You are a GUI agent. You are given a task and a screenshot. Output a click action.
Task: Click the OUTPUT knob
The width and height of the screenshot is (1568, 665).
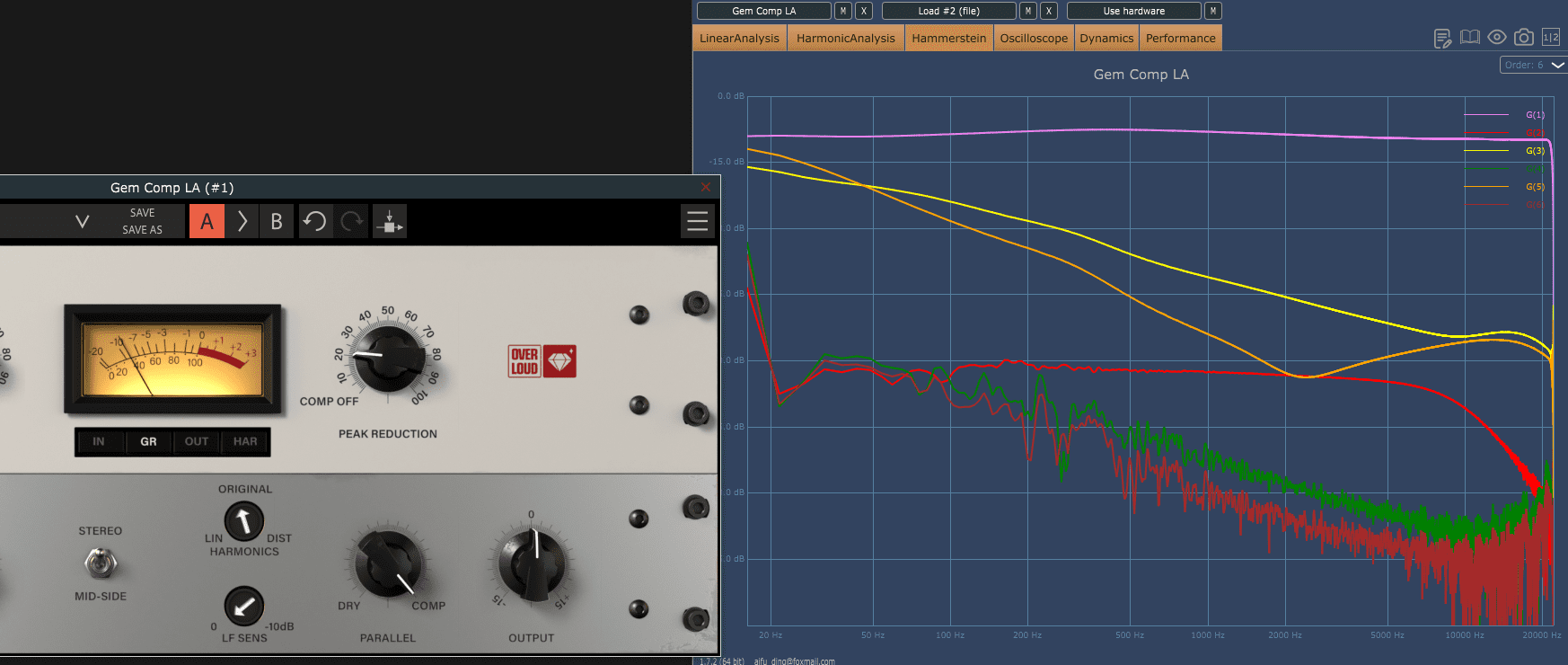(x=532, y=564)
